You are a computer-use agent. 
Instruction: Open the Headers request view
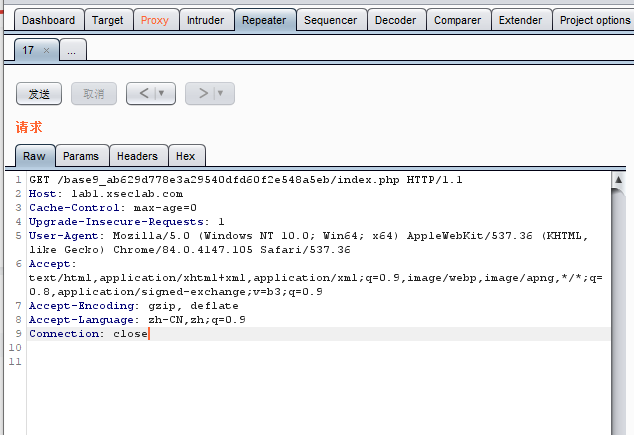pos(138,156)
